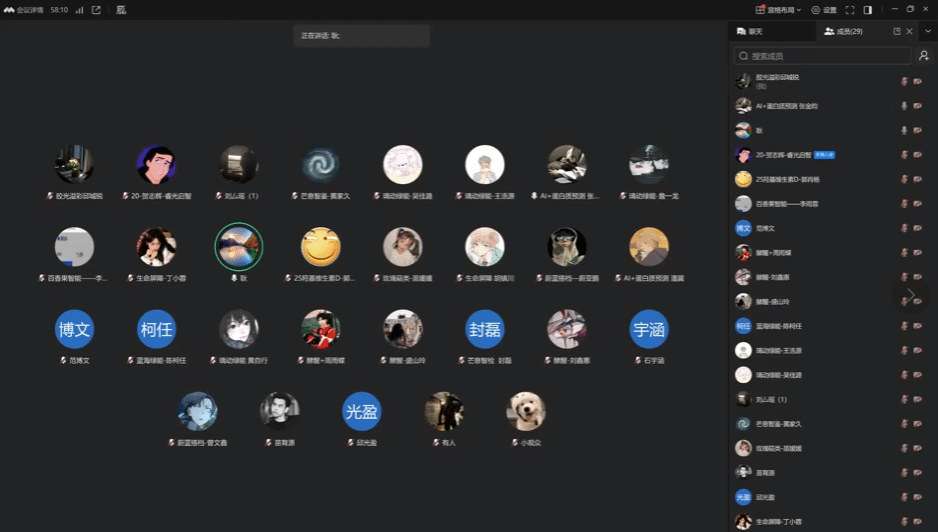Select the 博文 avatar tile in the grid
This screenshot has height=532, width=938.
[x=74, y=329]
